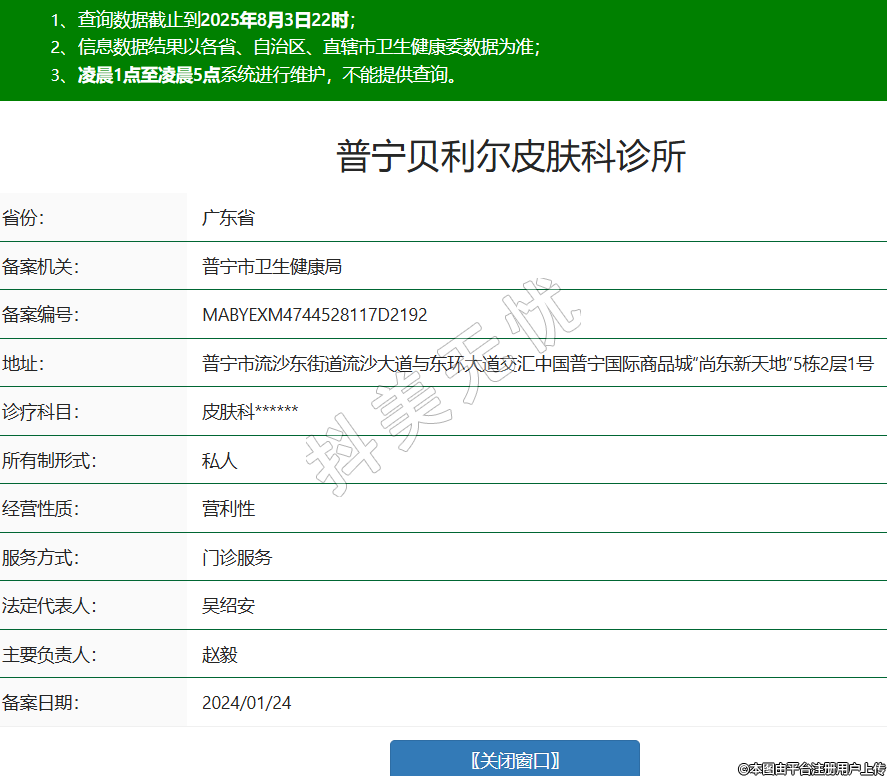This screenshot has height=776, width=887.
Task: Click the 私人 ownership value
Action: 220,461
